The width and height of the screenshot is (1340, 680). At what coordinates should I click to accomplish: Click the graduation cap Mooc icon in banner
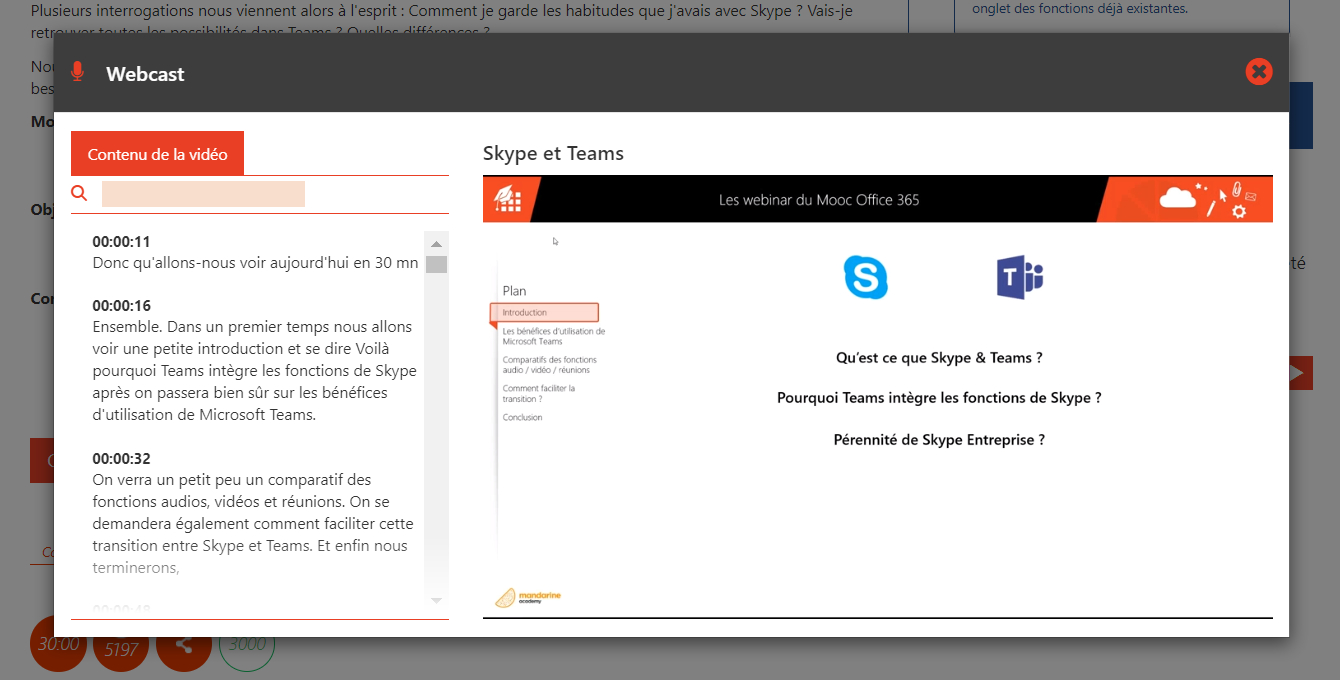(x=508, y=200)
